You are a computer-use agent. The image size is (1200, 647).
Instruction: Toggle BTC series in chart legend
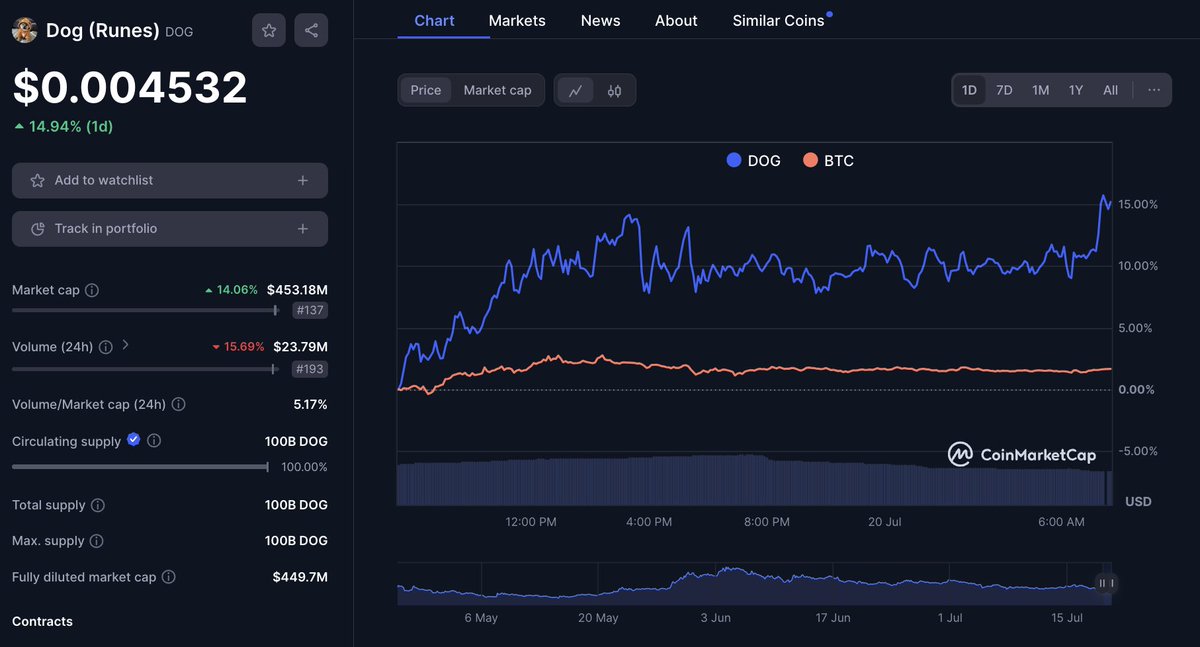pos(828,161)
